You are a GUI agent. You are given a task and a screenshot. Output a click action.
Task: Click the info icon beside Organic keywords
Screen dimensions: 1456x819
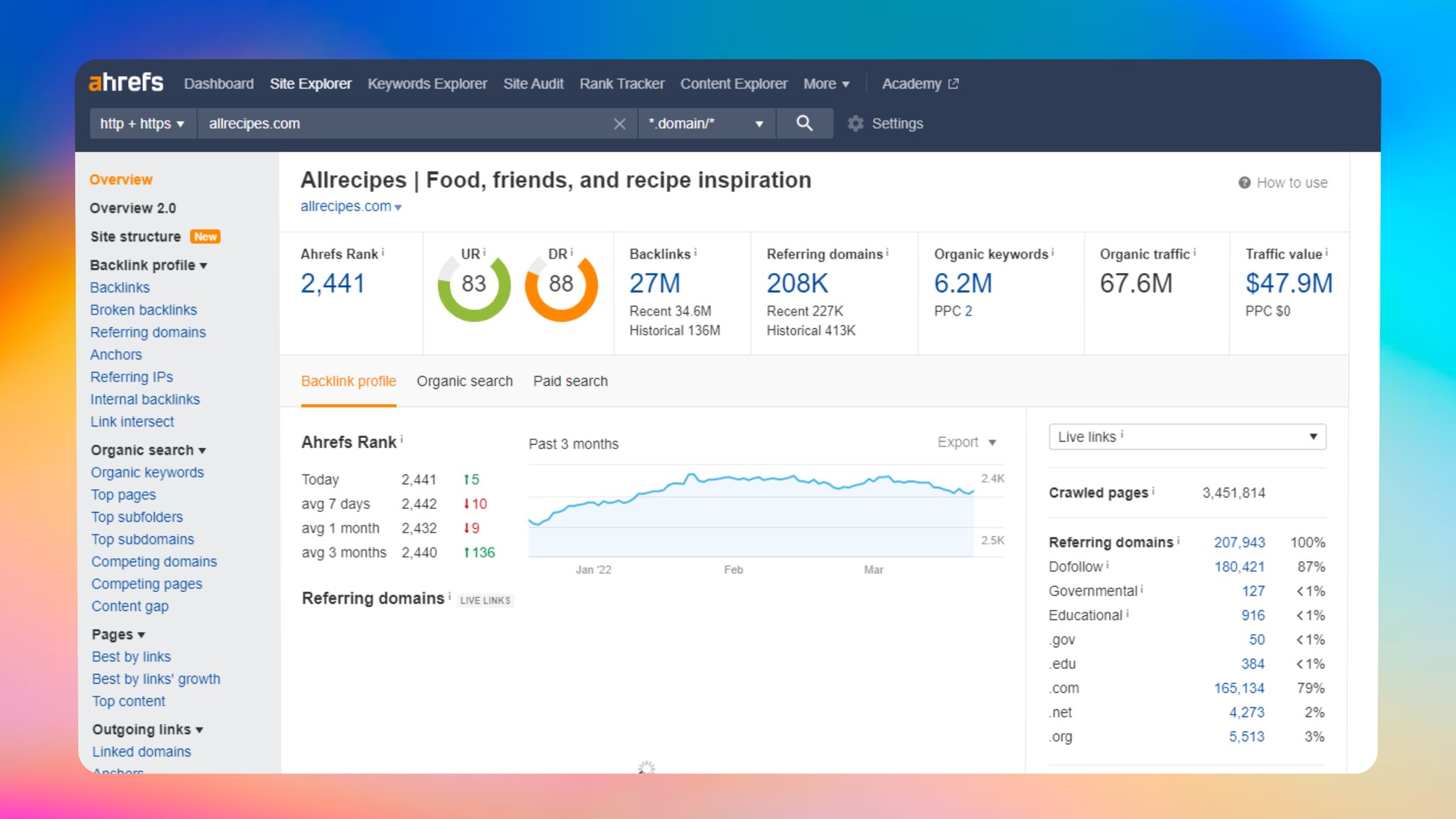click(1052, 252)
